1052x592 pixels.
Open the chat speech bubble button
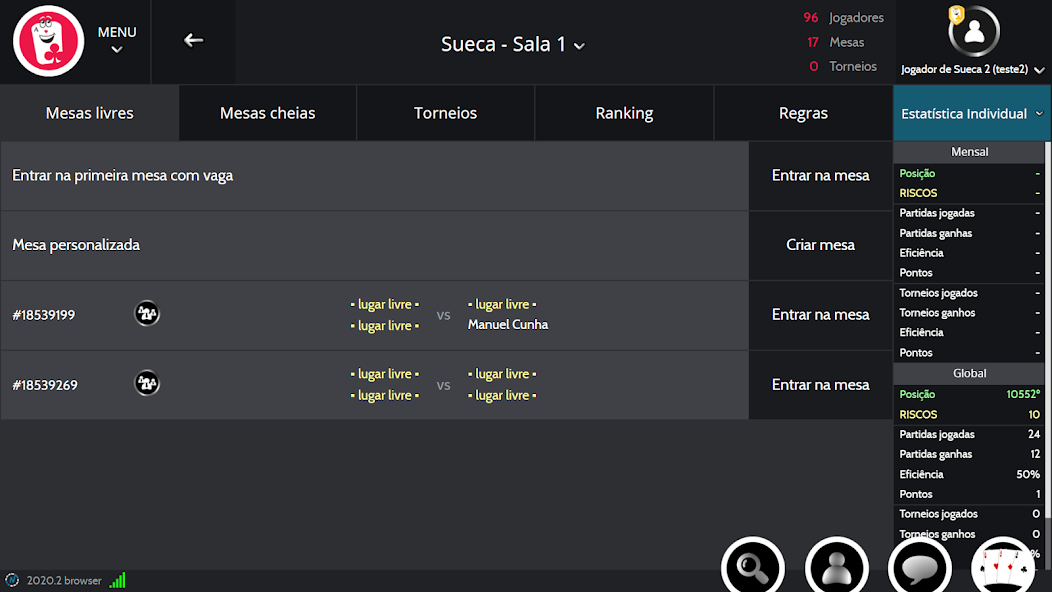point(919,567)
